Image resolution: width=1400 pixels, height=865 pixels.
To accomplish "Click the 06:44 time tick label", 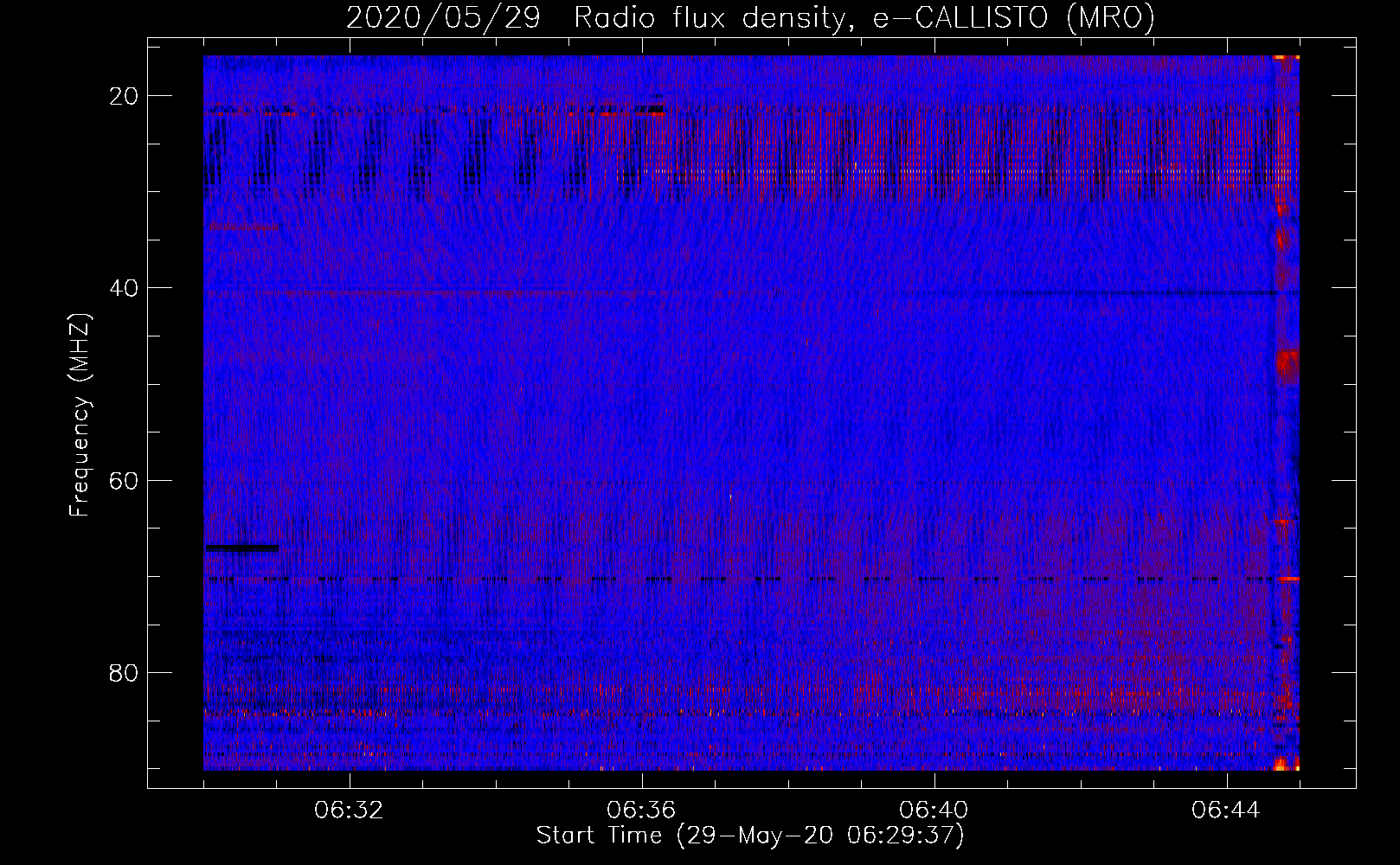I will point(1226,811).
